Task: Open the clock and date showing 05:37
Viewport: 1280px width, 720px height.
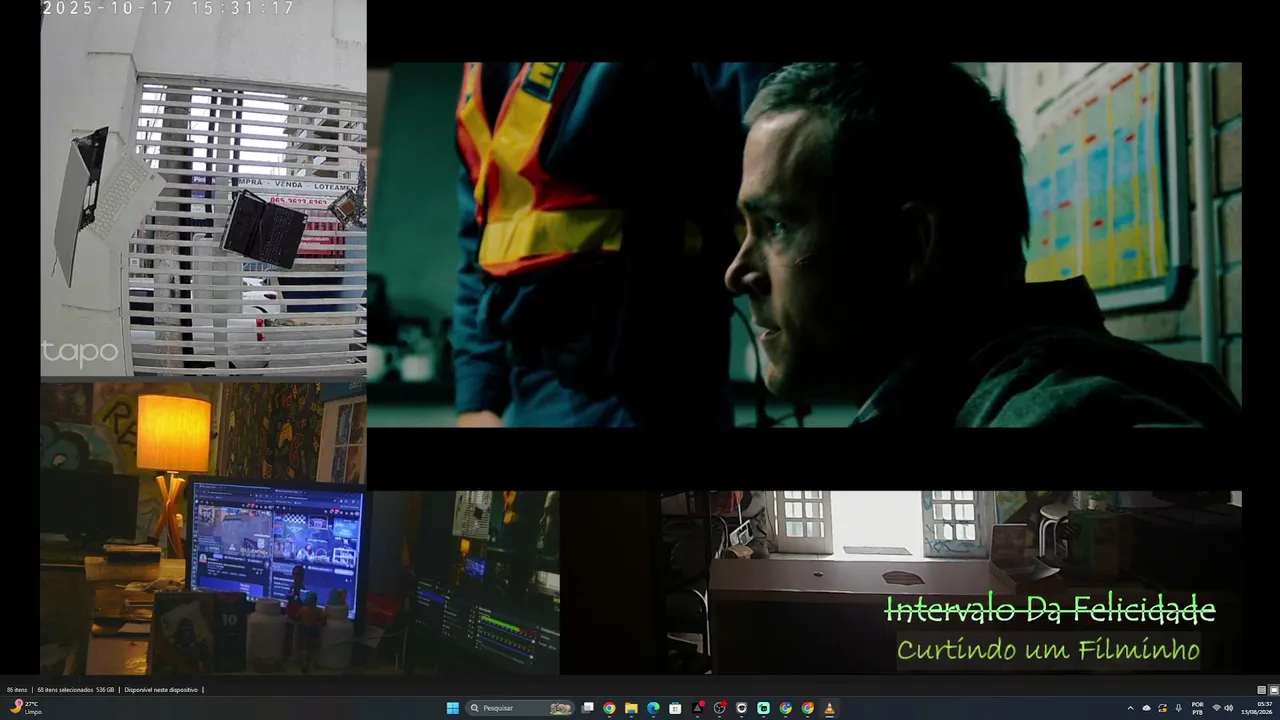Action: click(1257, 708)
